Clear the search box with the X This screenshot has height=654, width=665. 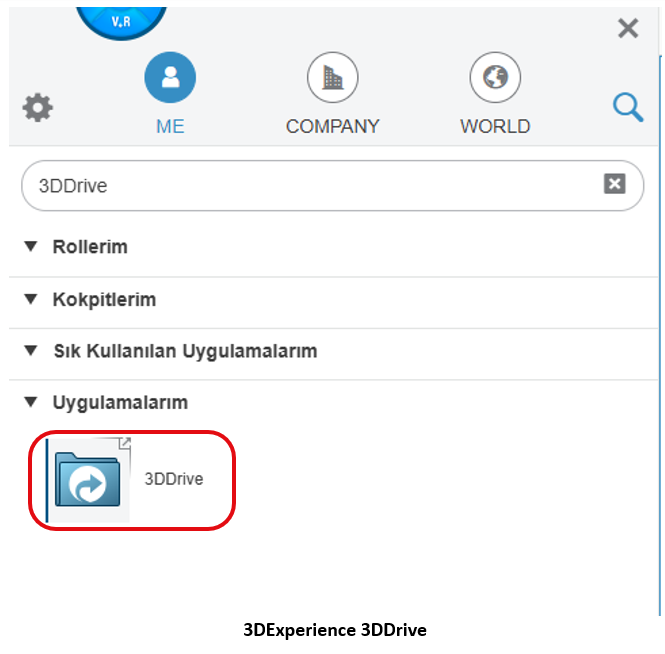[x=614, y=184]
